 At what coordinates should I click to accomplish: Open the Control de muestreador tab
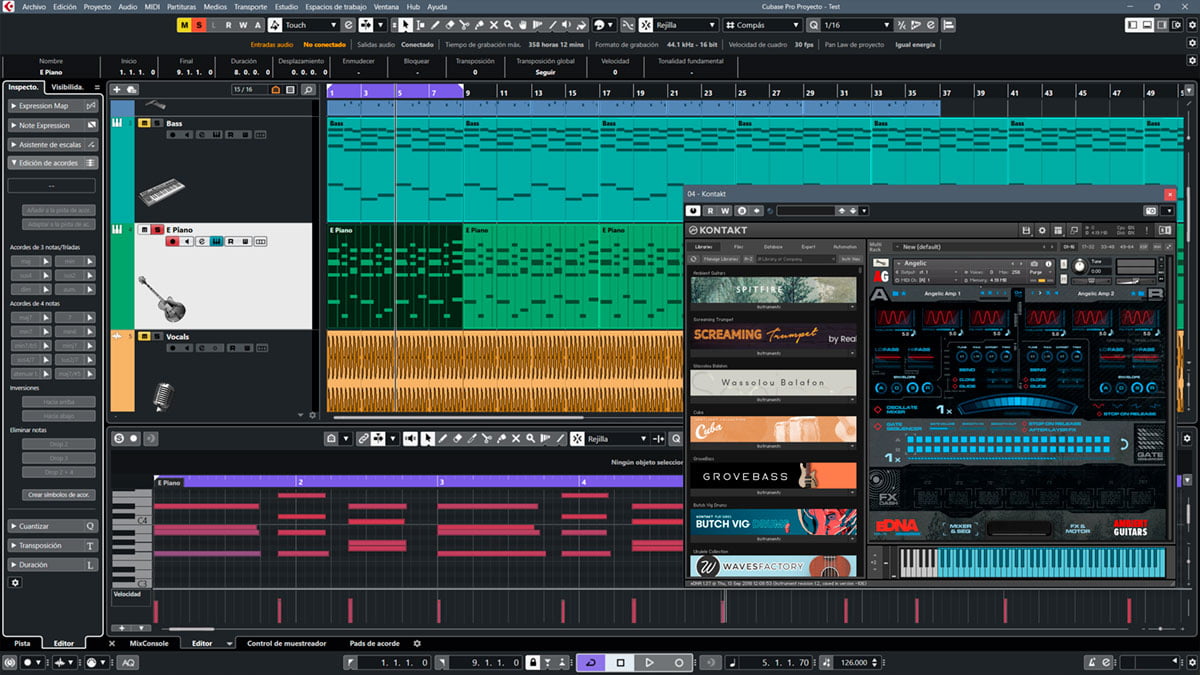[x=285, y=643]
